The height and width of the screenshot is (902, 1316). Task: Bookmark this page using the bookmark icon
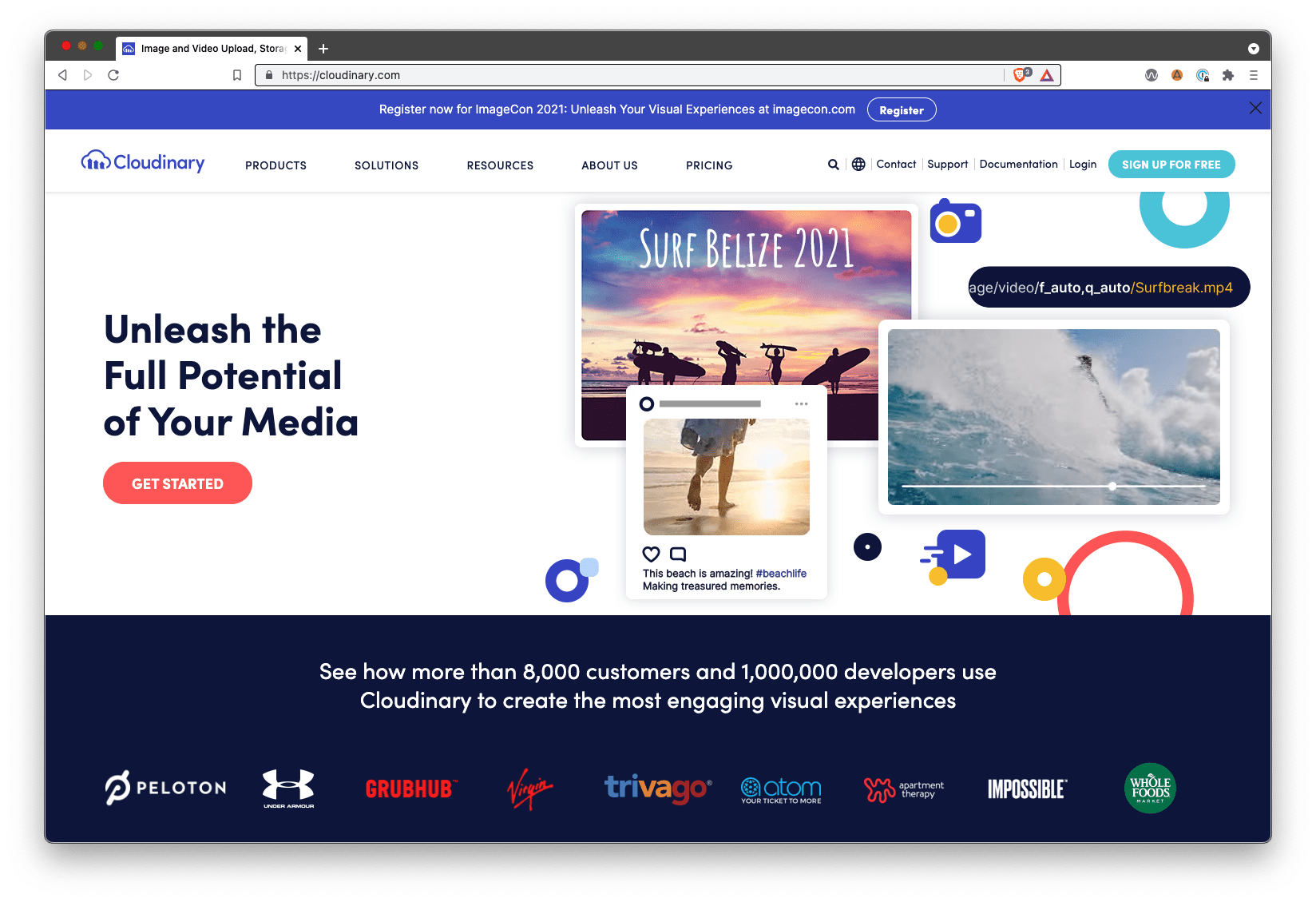(x=237, y=75)
